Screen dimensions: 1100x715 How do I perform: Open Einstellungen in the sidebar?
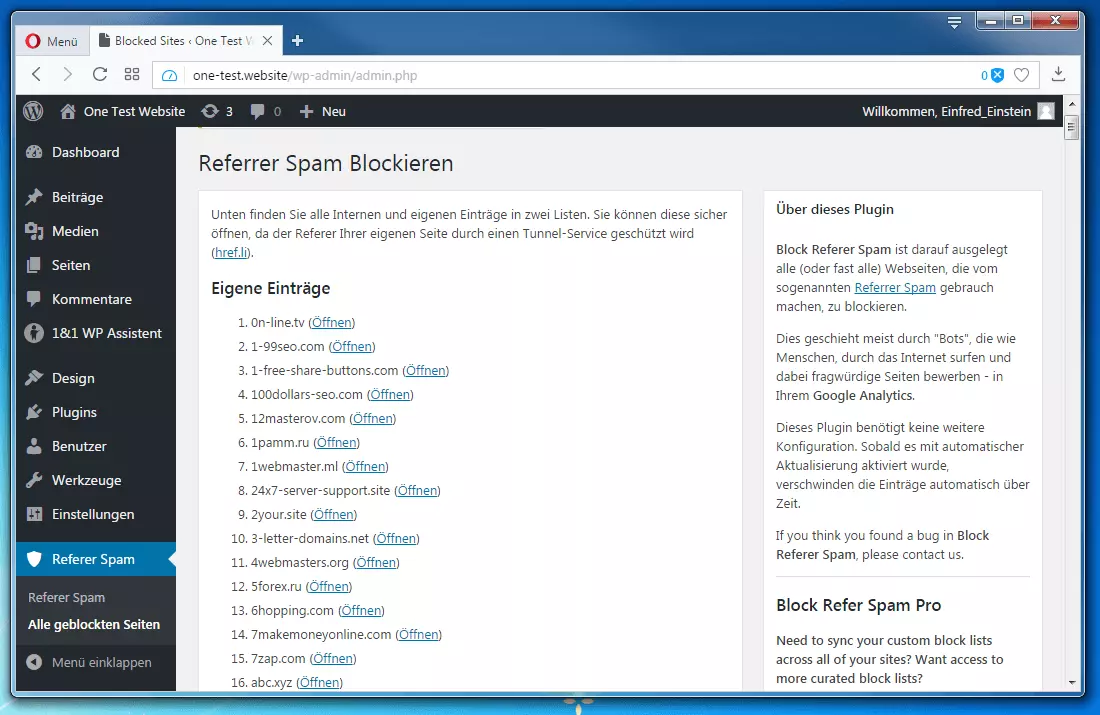click(96, 514)
